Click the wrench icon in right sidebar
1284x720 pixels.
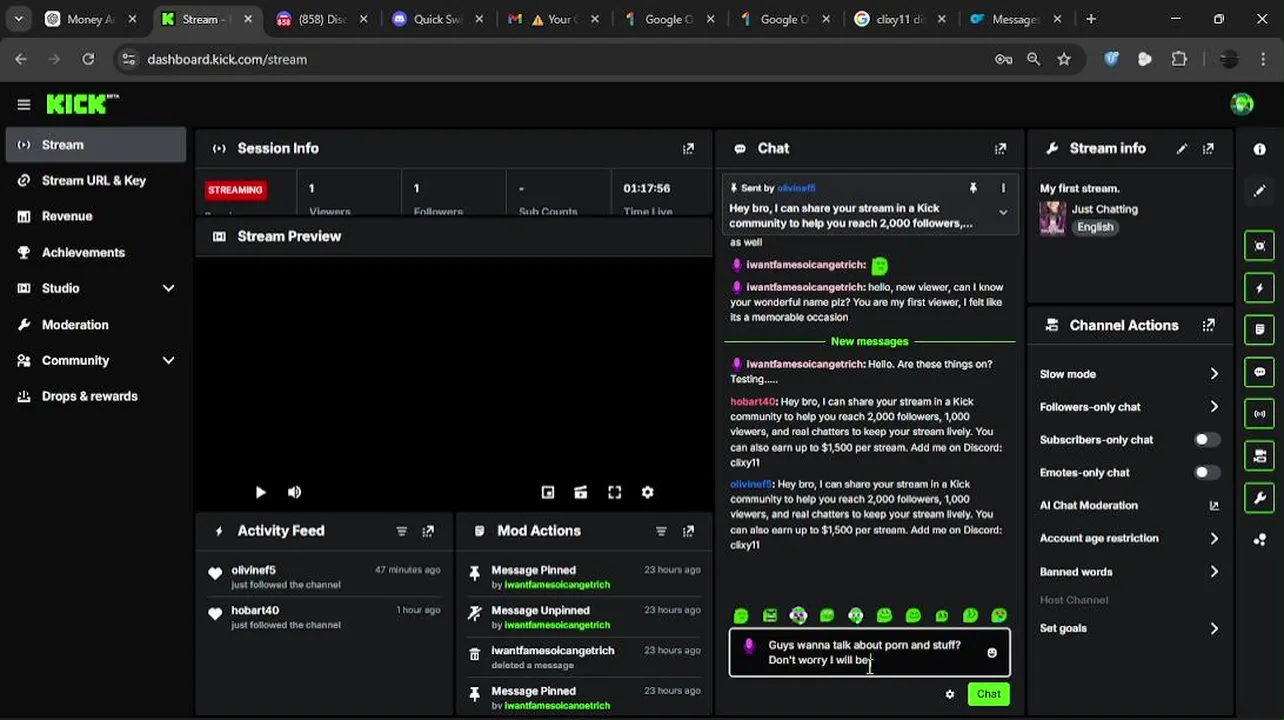pos(1259,497)
